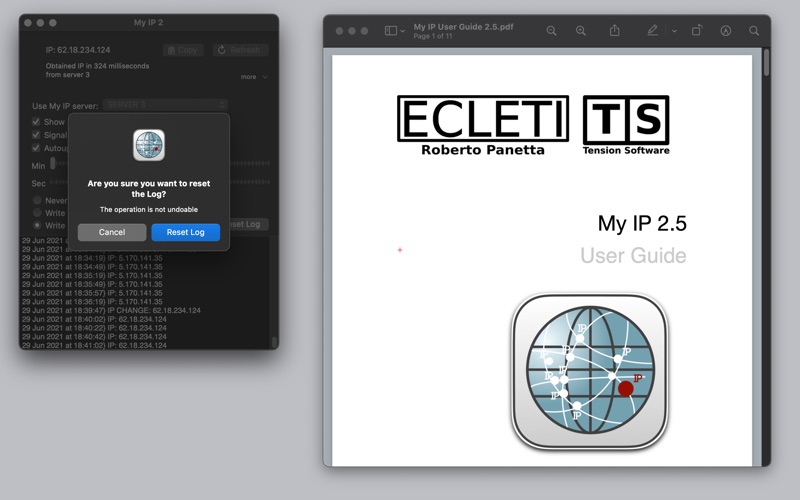This screenshot has width=800, height=500.
Task: Select the Never radio button
Action: (x=37, y=200)
